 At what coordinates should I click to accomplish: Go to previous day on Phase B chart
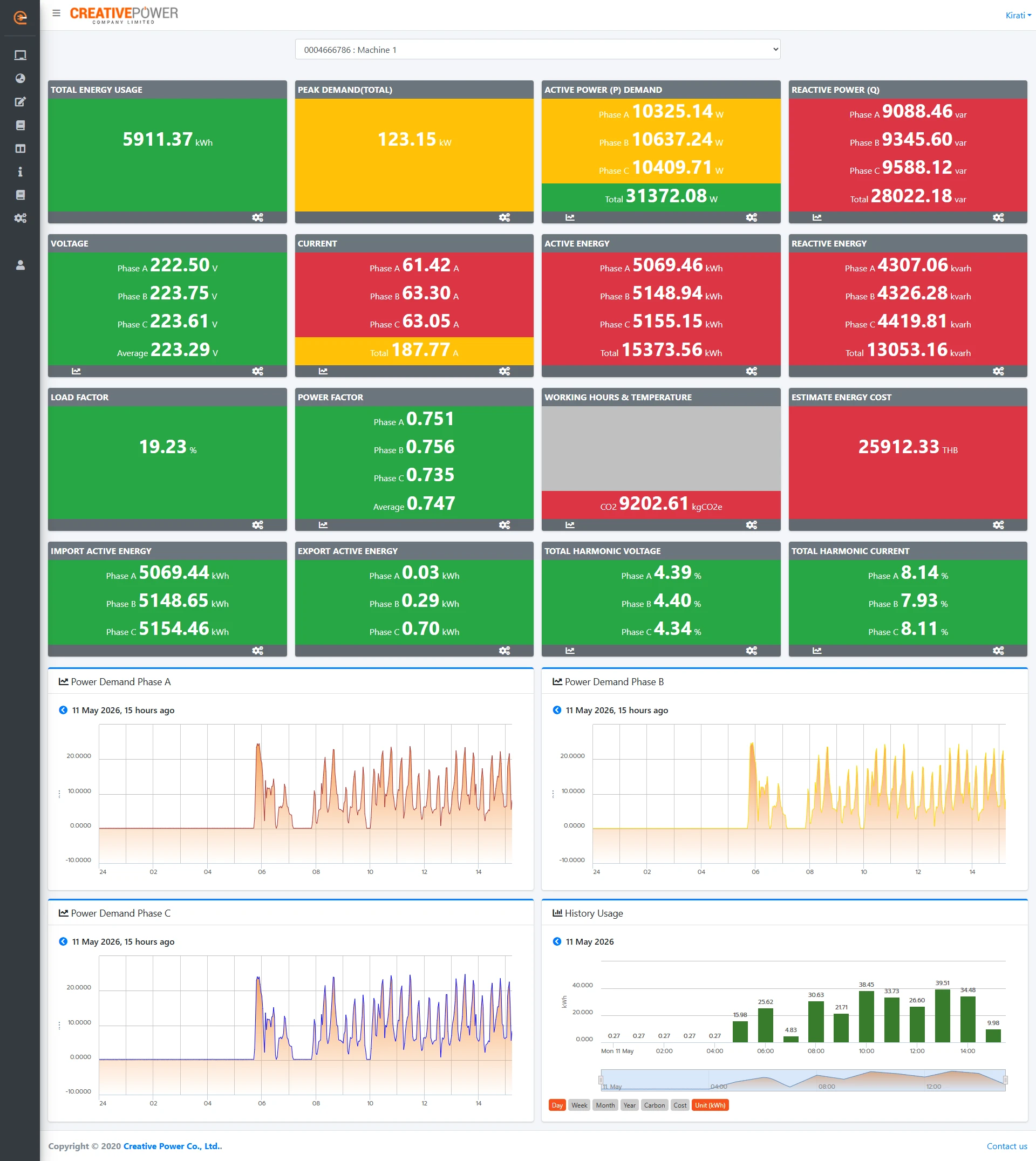[x=557, y=709]
